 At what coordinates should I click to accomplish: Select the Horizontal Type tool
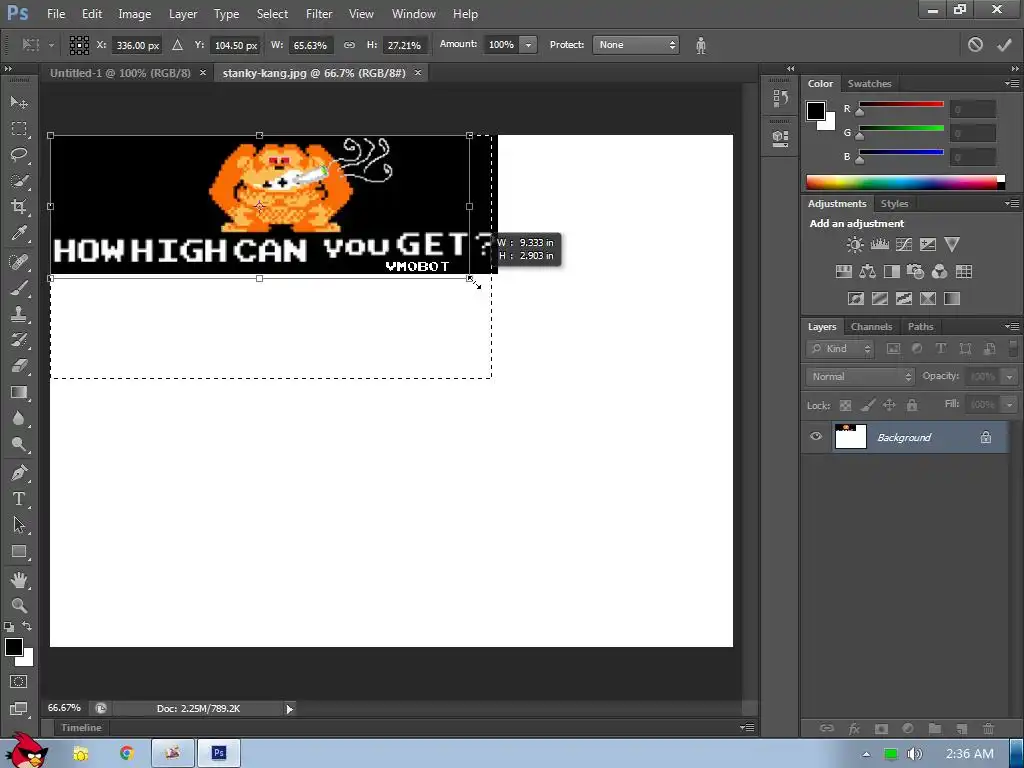coord(18,499)
